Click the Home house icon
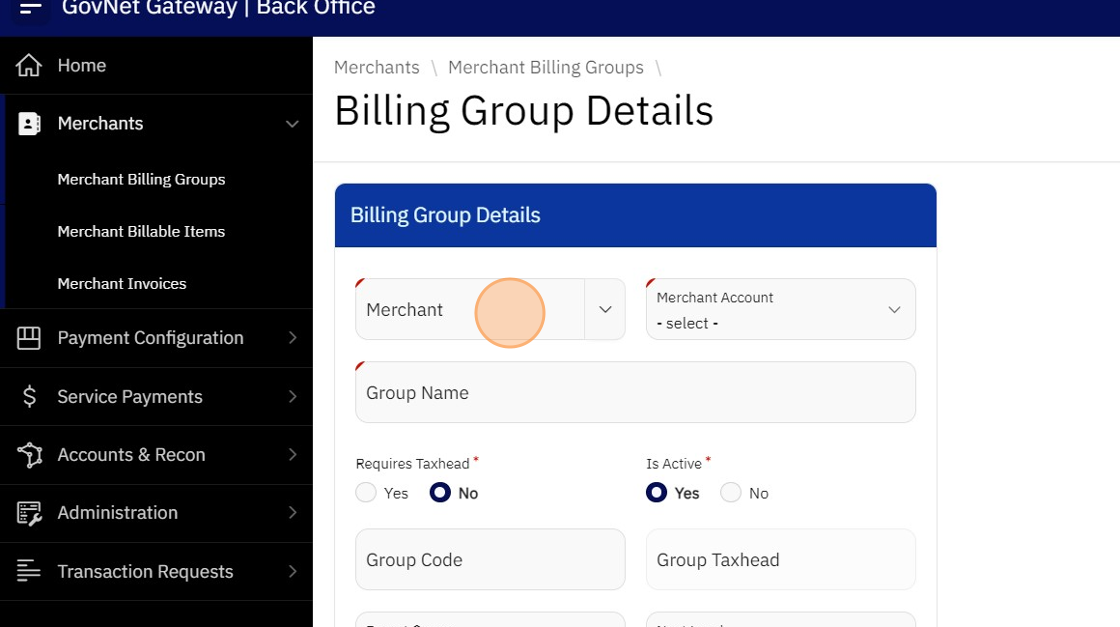Viewport: 1120px width, 627px height. coord(29,66)
